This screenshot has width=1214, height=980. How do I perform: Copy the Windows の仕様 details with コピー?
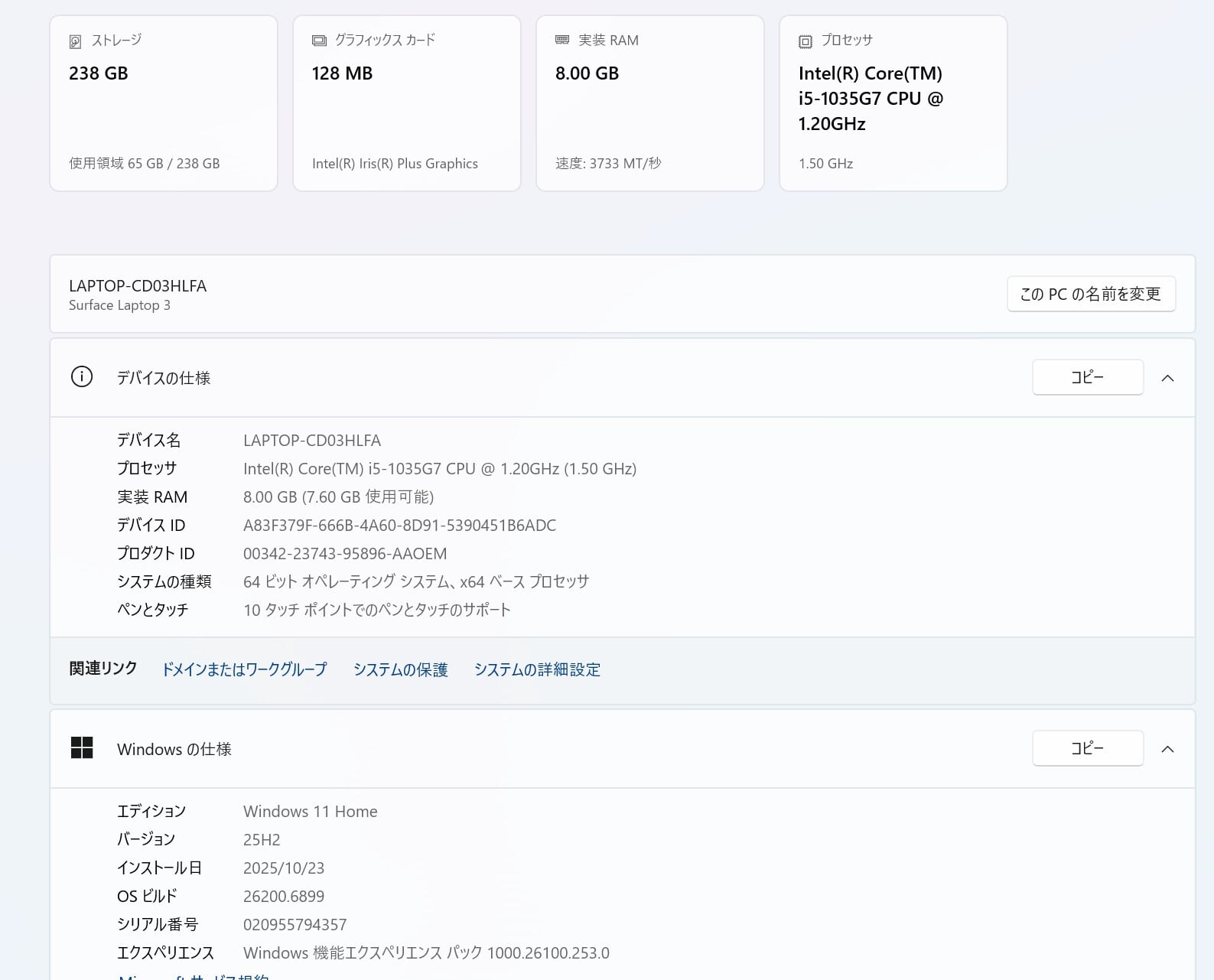click(x=1087, y=748)
